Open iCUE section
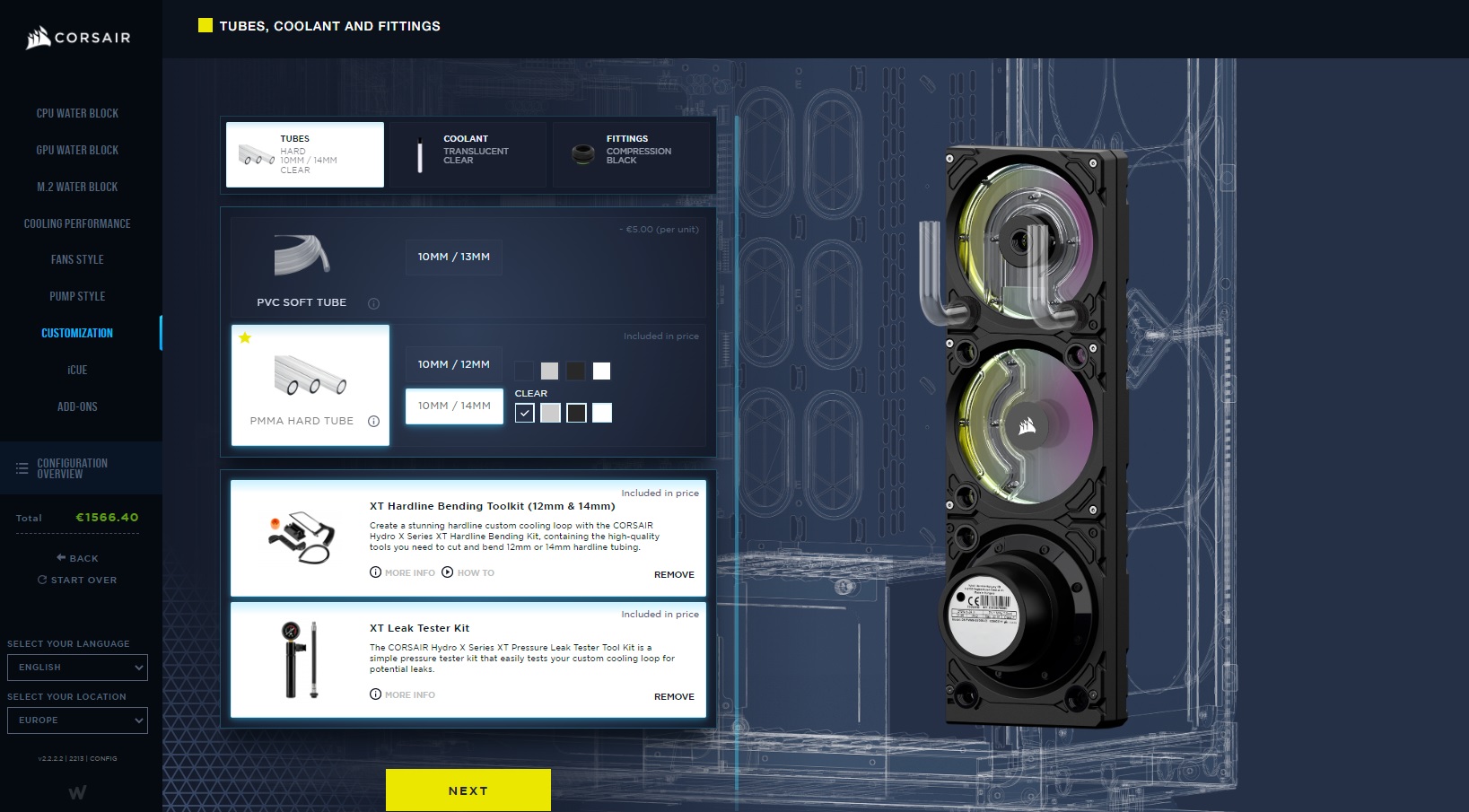This screenshot has height=812, width=1469. [x=77, y=370]
